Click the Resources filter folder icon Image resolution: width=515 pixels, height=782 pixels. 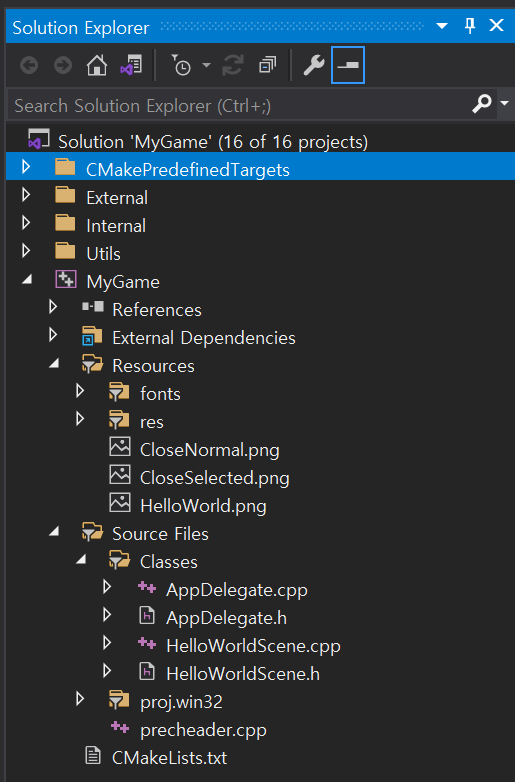click(x=92, y=364)
